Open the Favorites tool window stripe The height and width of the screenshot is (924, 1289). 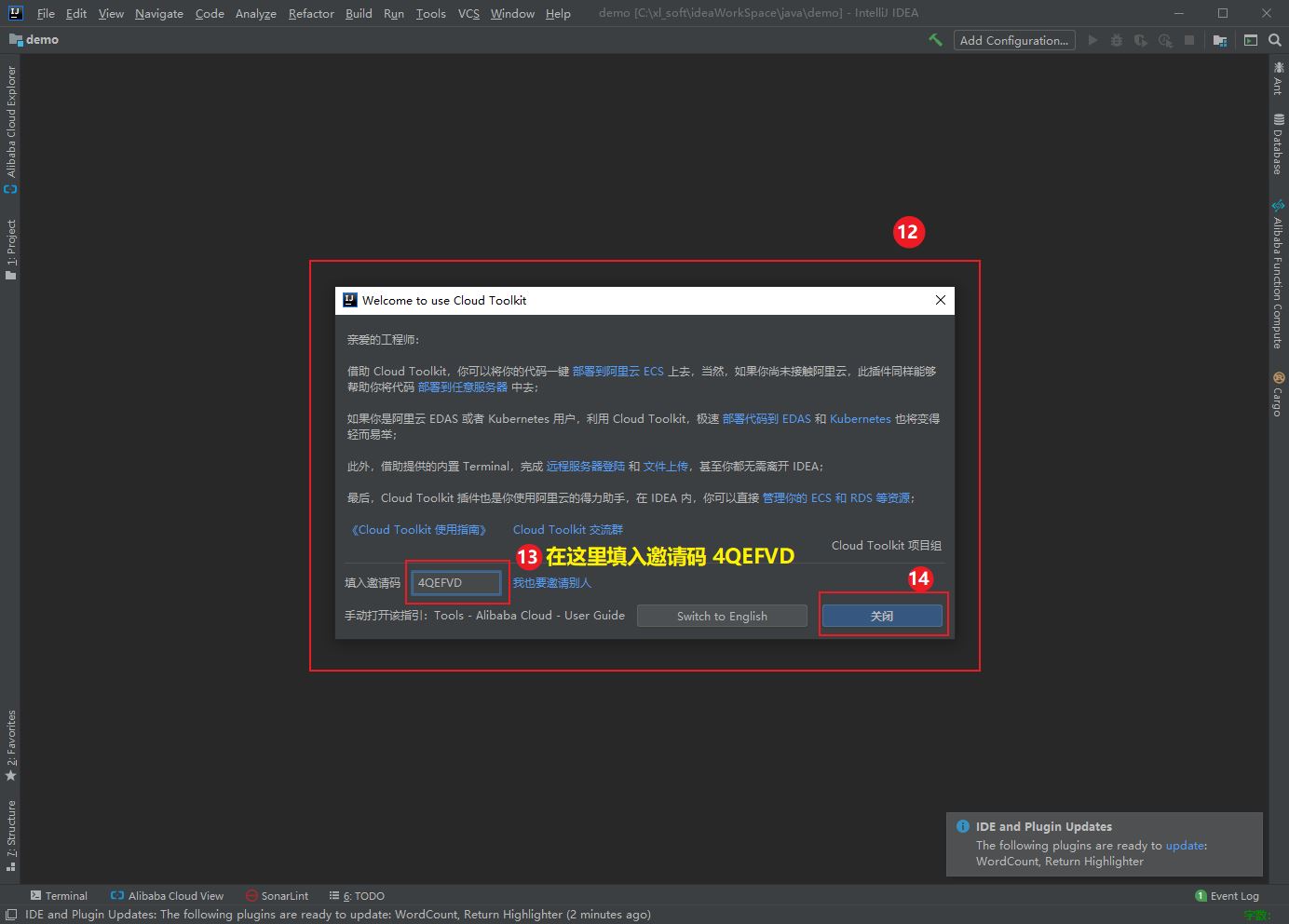tap(11, 745)
